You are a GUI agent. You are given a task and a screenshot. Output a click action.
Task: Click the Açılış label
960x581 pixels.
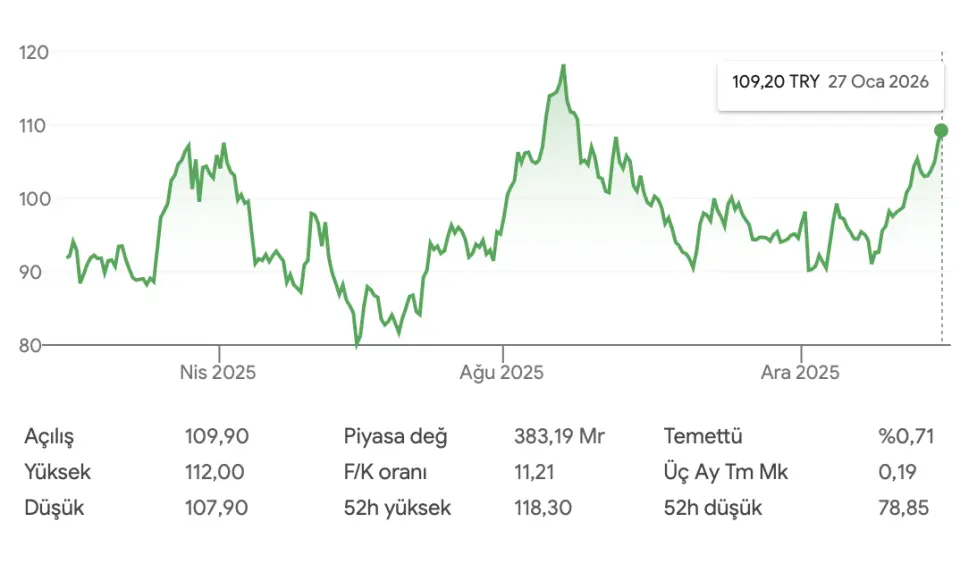tap(49, 436)
